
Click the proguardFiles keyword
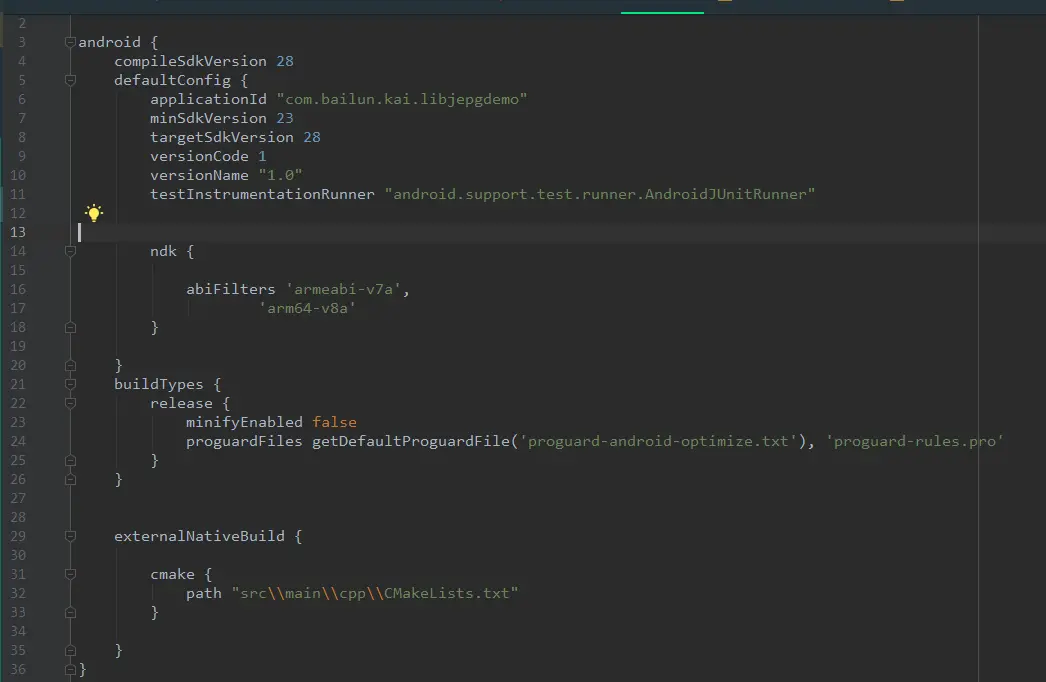244,441
